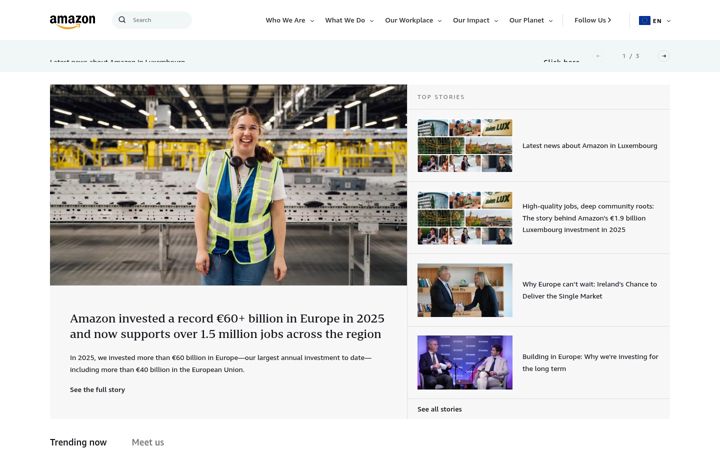Image resolution: width=720 pixels, height=450 pixels.
Task: Click See the full story link
Action: coord(97,389)
